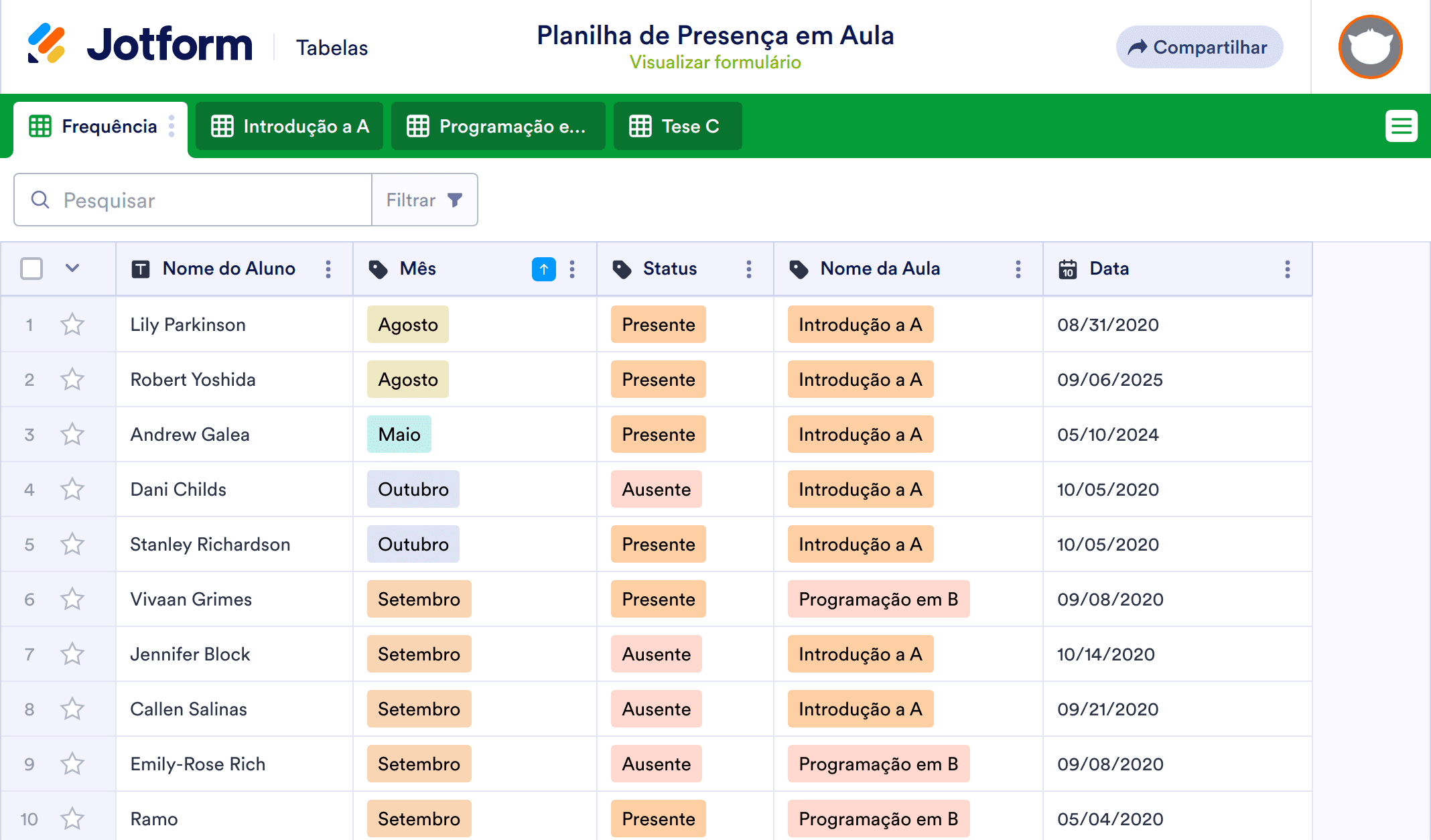Check the select-all checkbox in header row
The height and width of the screenshot is (840, 1431).
point(31,268)
